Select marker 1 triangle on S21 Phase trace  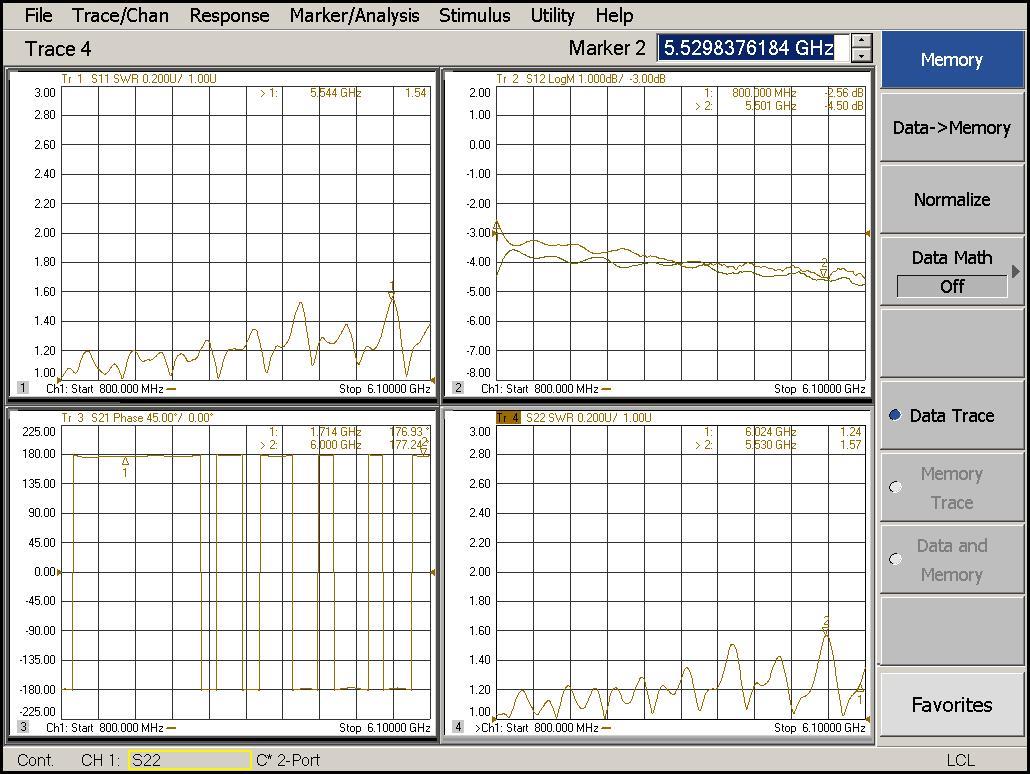click(125, 462)
